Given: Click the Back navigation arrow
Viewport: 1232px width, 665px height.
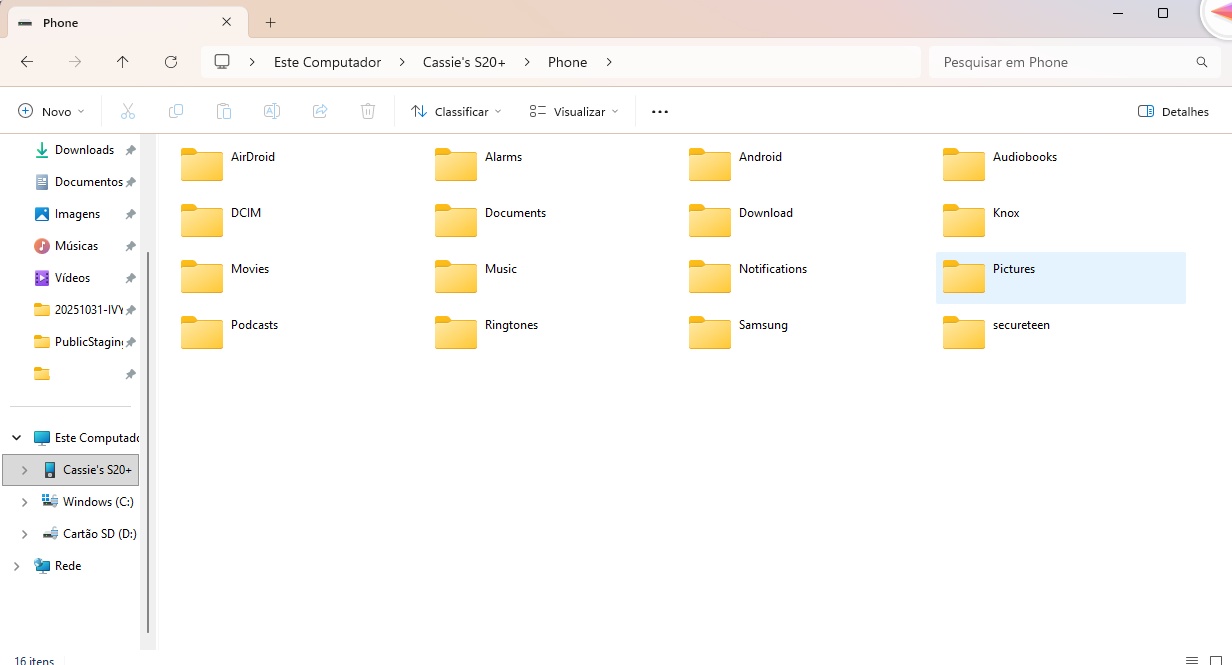Looking at the screenshot, I should coord(27,62).
